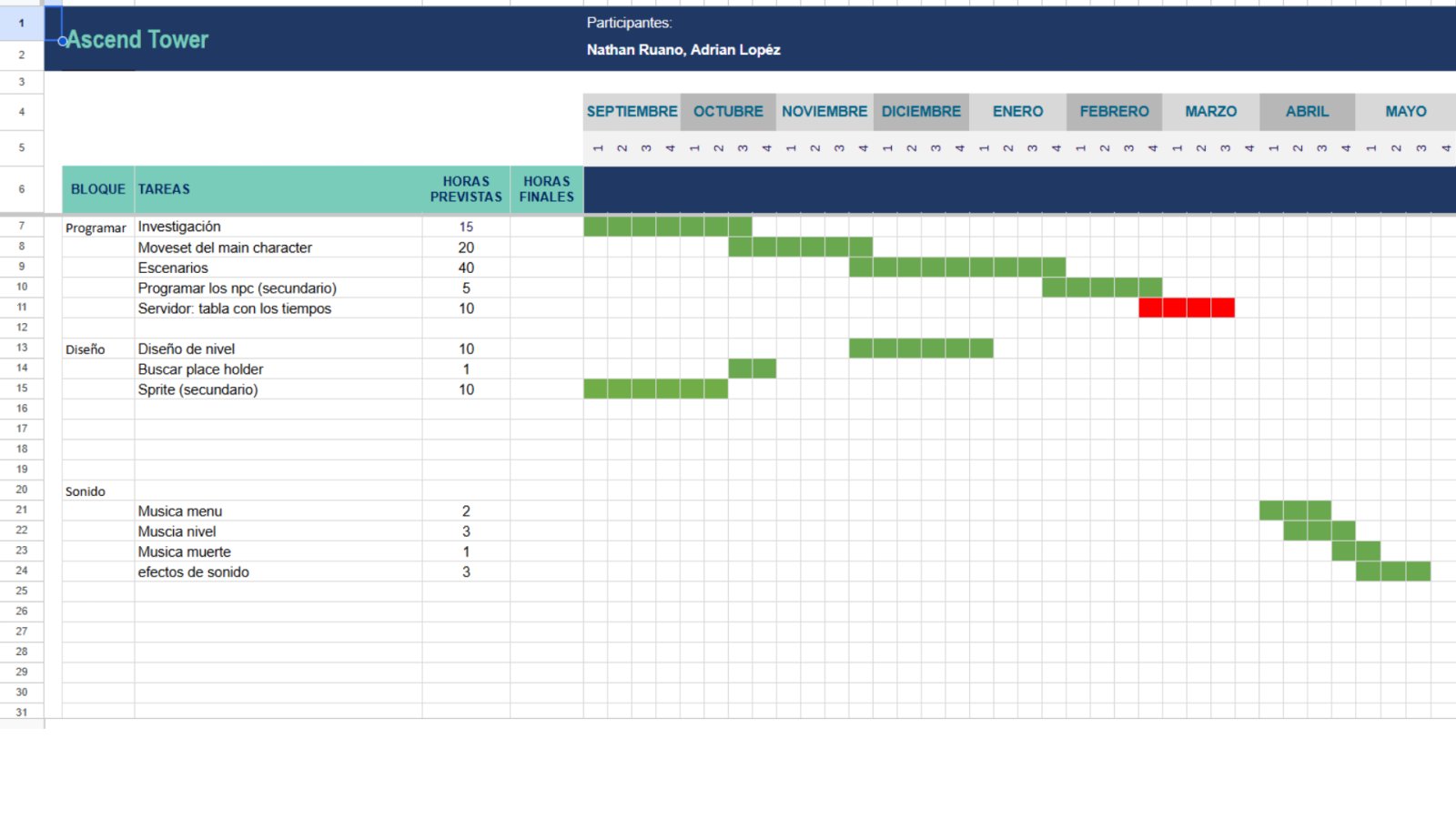Viewport: 1456px width, 819px height.
Task: Select row header 24
Action: click(x=22, y=571)
